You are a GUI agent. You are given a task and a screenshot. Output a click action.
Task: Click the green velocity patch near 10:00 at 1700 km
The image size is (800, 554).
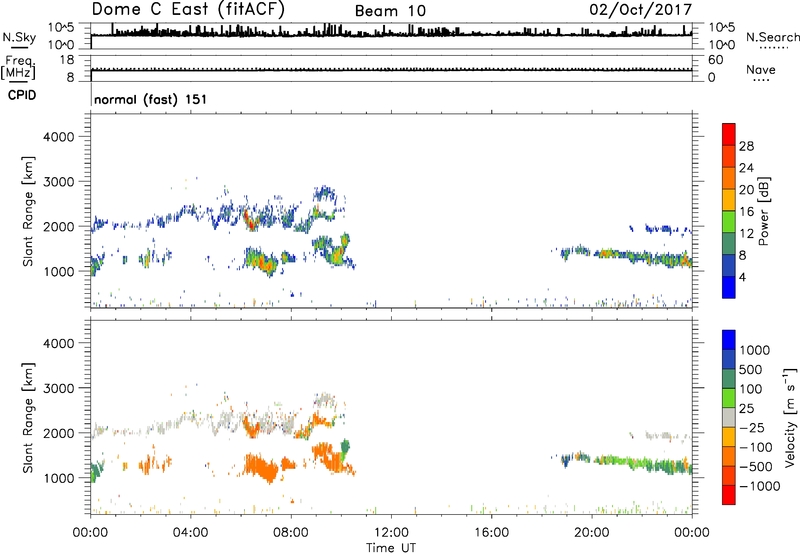click(345, 447)
